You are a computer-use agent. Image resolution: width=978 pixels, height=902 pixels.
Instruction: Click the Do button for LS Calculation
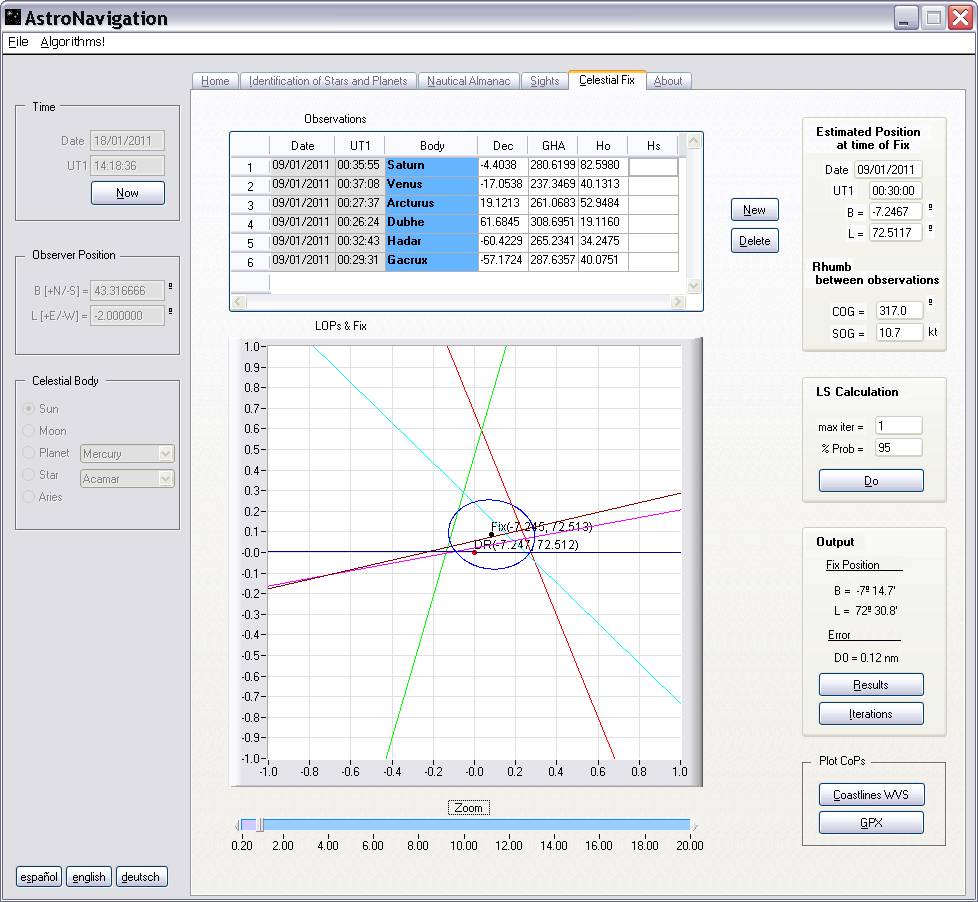(x=870, y=481)
